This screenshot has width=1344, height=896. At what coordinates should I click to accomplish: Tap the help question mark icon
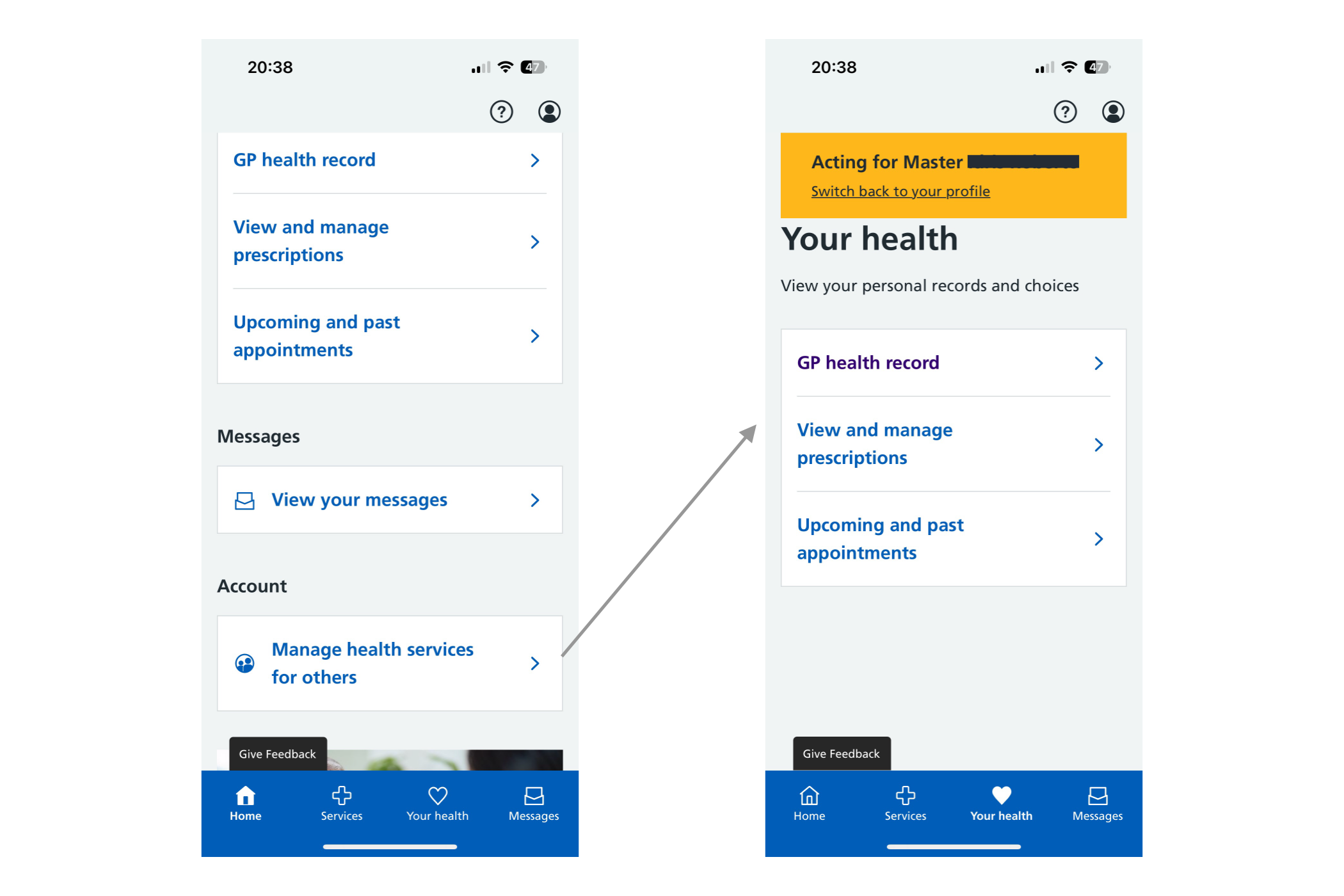[503, 111]
